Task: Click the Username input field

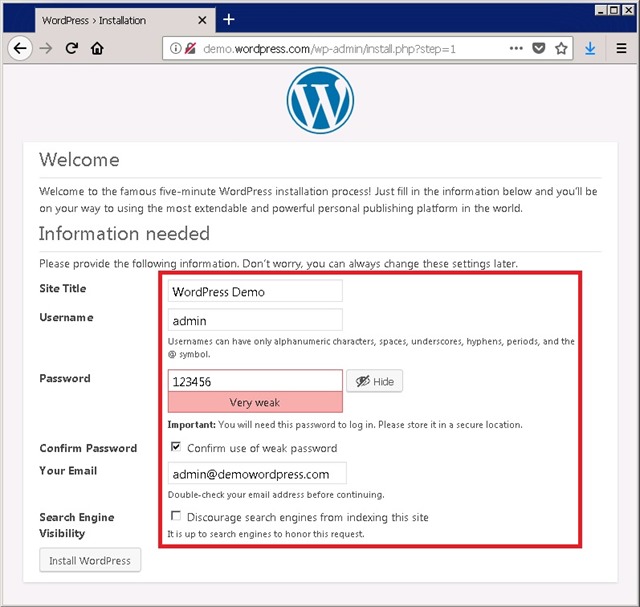Action: 255,320
